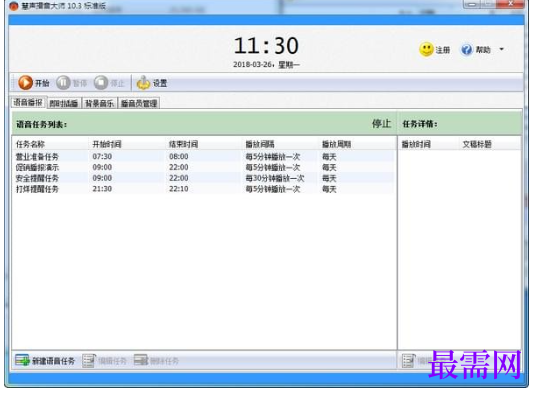Image resolution: width=540 pixels, height=396 pixels.
Task: Click the edit icon under task details panel
Action: [x=409, y=361]
